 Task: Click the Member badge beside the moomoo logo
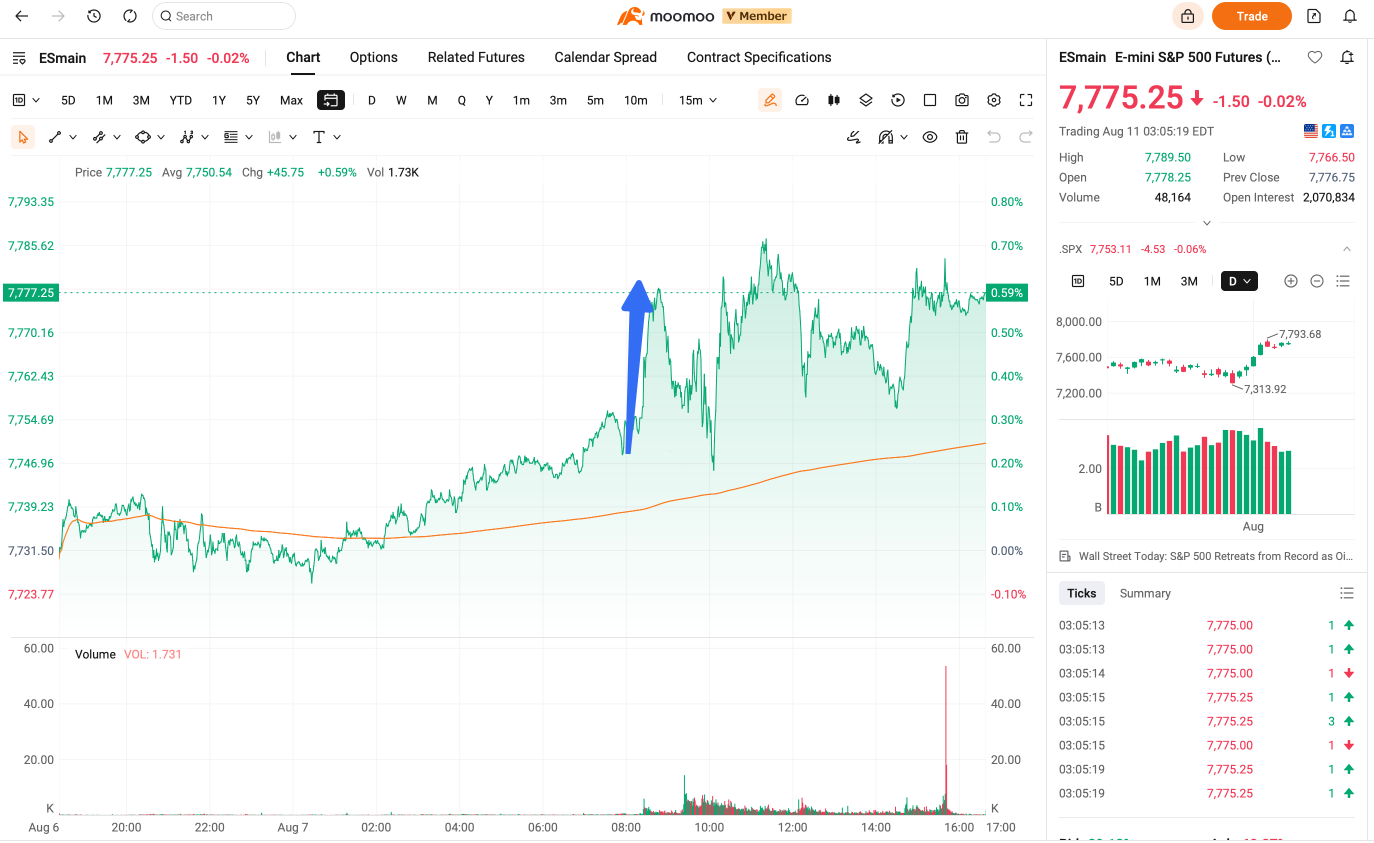tap(757, 16)
